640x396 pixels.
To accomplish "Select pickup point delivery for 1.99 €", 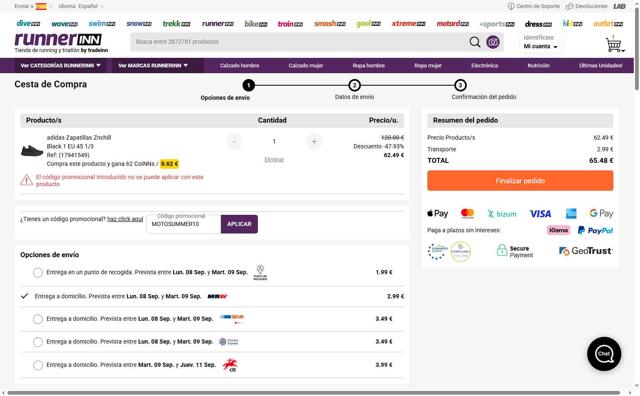I will [x=38, y=273].
